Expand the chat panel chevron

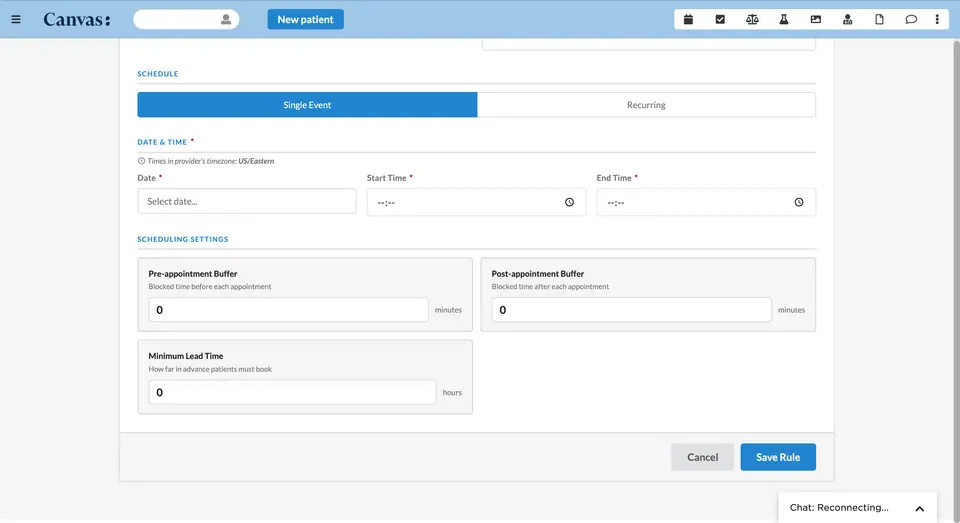(920, 508)
